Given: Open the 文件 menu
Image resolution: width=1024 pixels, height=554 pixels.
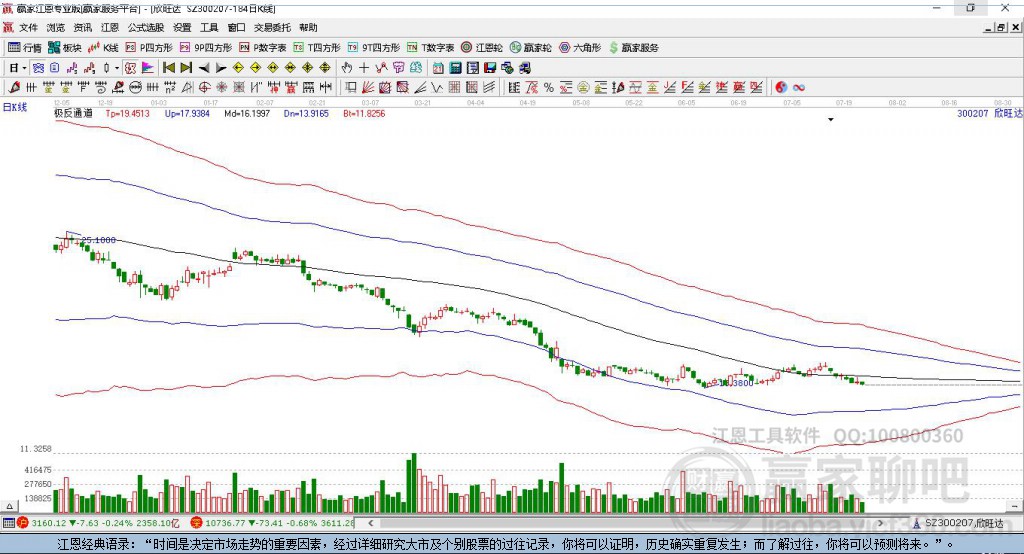Looking at the screenshot, I should [x=28, y=27].
